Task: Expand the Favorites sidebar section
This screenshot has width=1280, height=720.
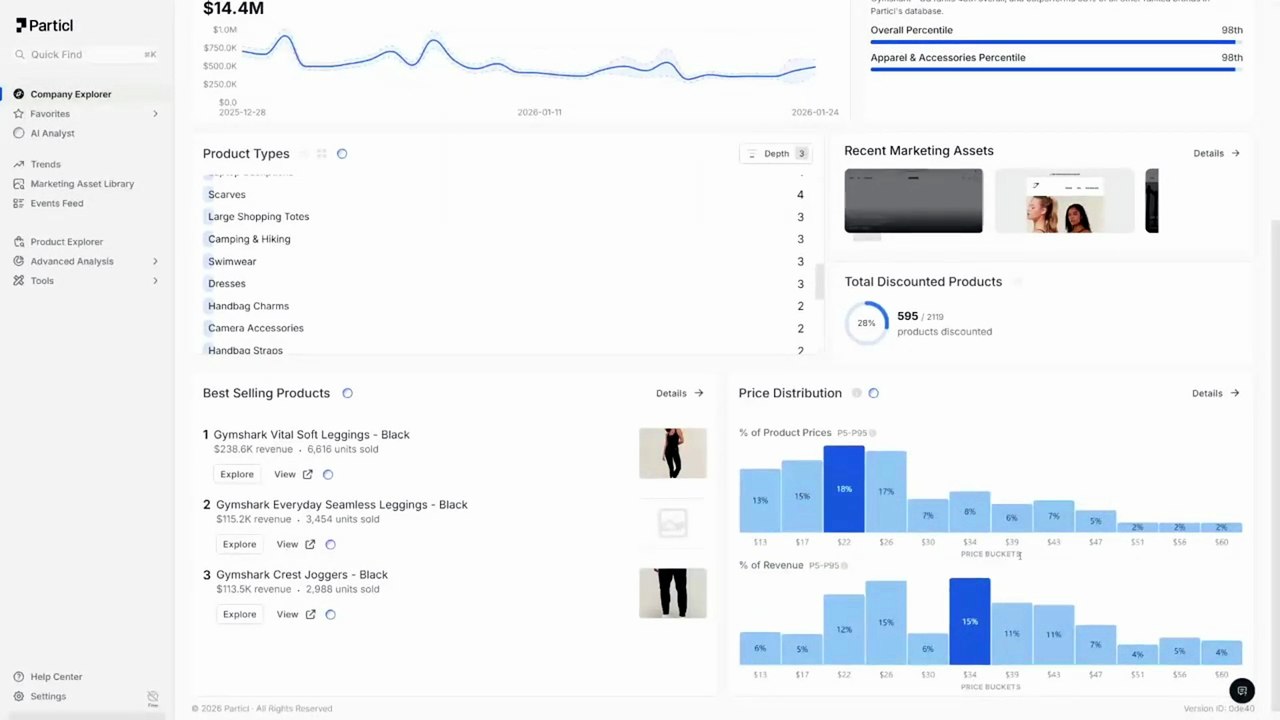Action: click(x=155, y=114)
